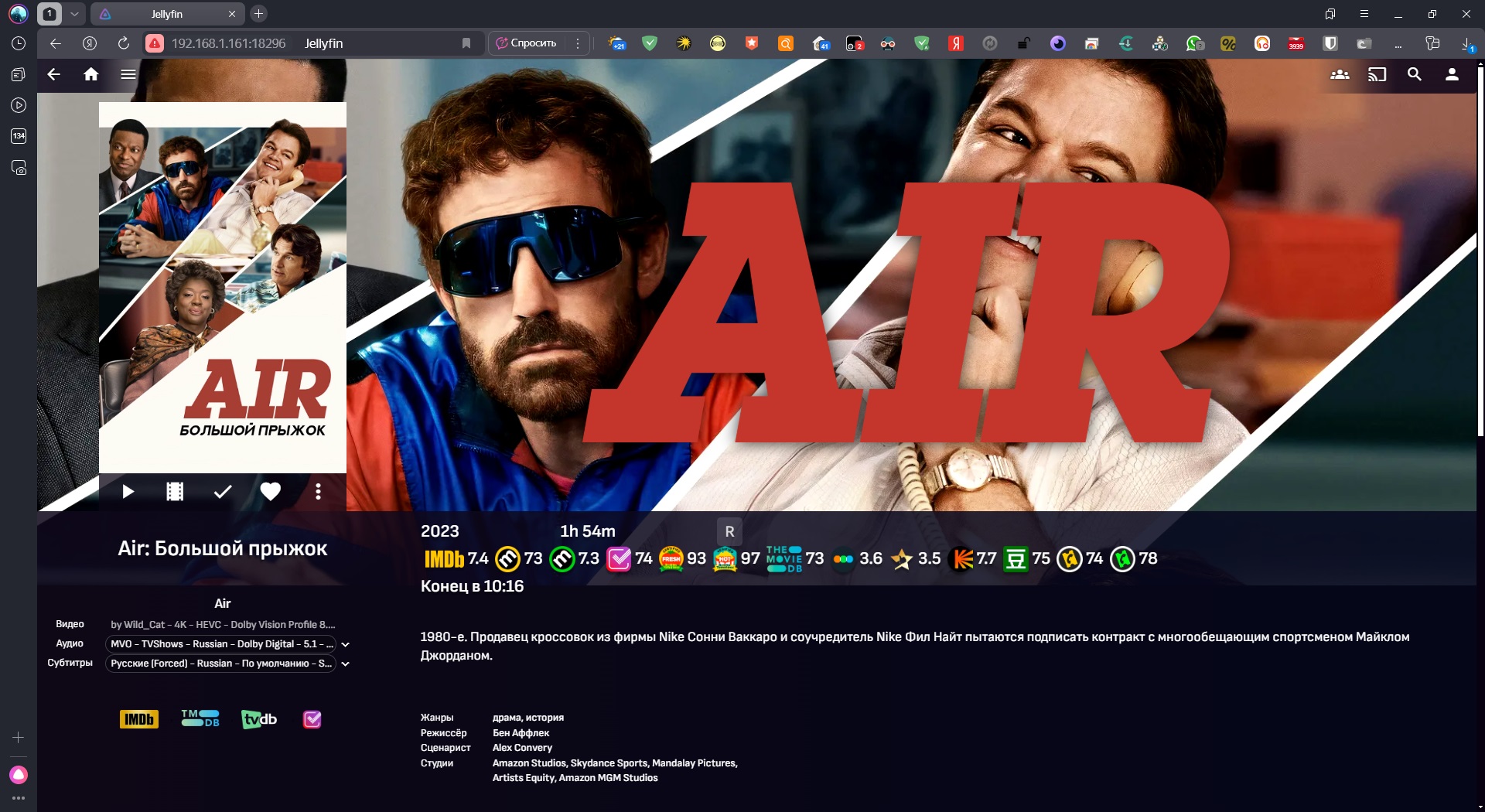This screenshot has height=812, width=1485.
Task: Click The Movie DB 73 rating
Action: coord(795,558)
